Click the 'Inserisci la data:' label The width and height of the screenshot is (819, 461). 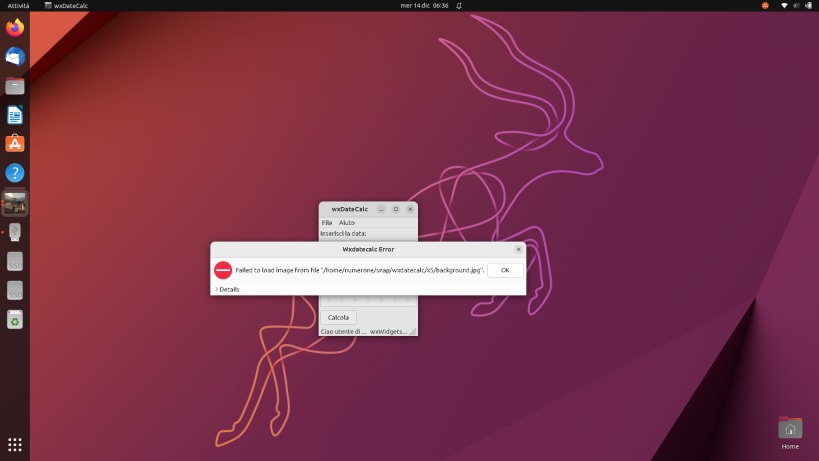[343, 233]
